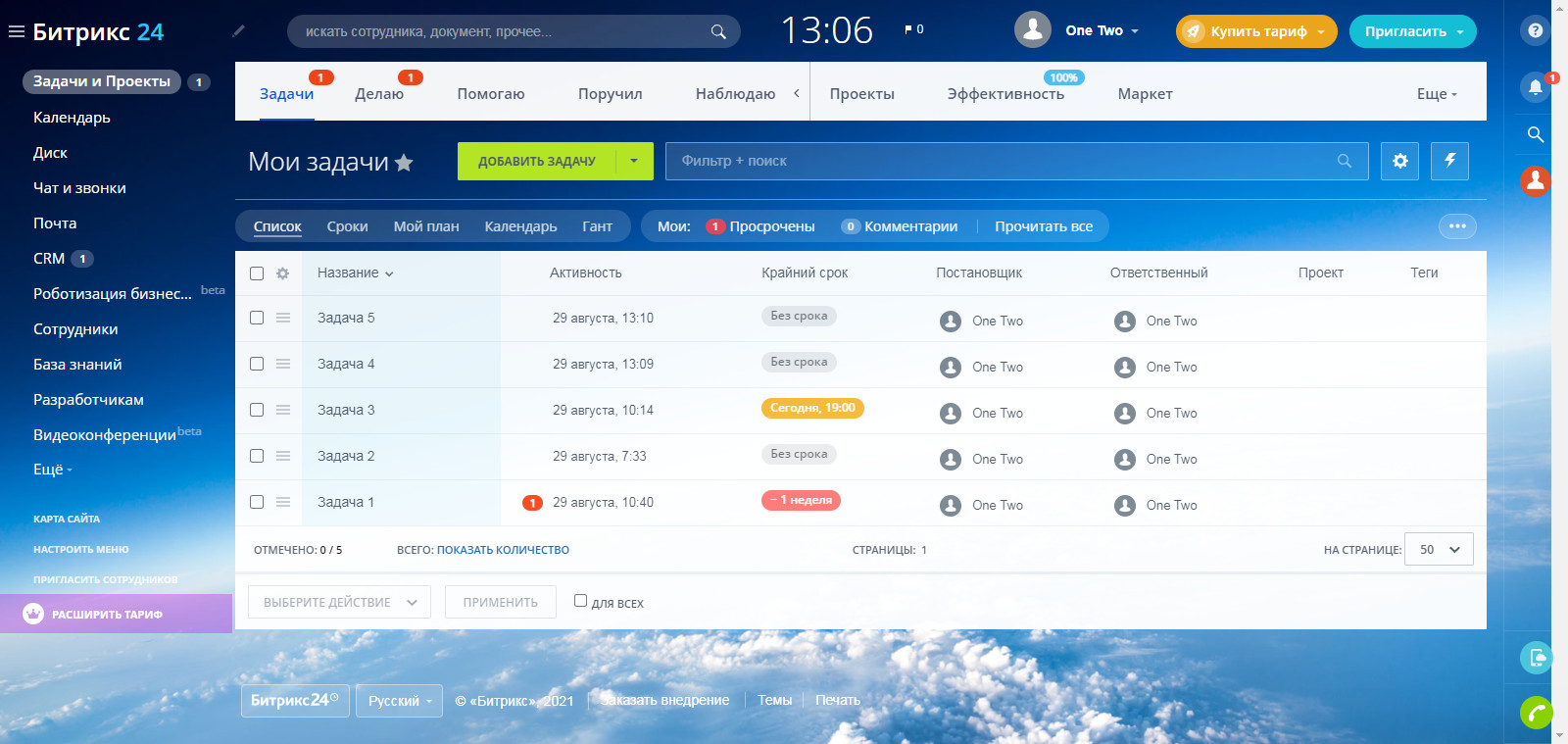Image resolution: width=1568 pixels, height=744 pixels.
Task: Click the ПОКАЗАТЬ КОЛИЧЕСТВО link
Action: tap(503, 550)
